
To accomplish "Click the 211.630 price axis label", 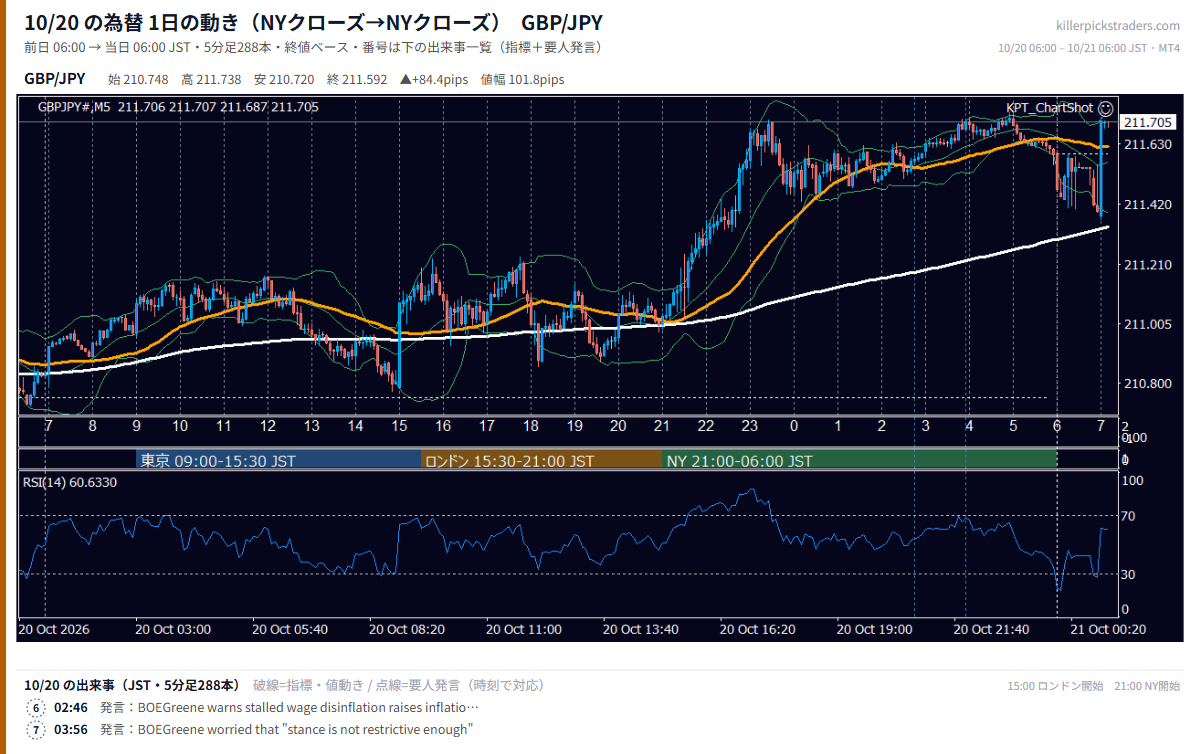I will [1147, 145].
